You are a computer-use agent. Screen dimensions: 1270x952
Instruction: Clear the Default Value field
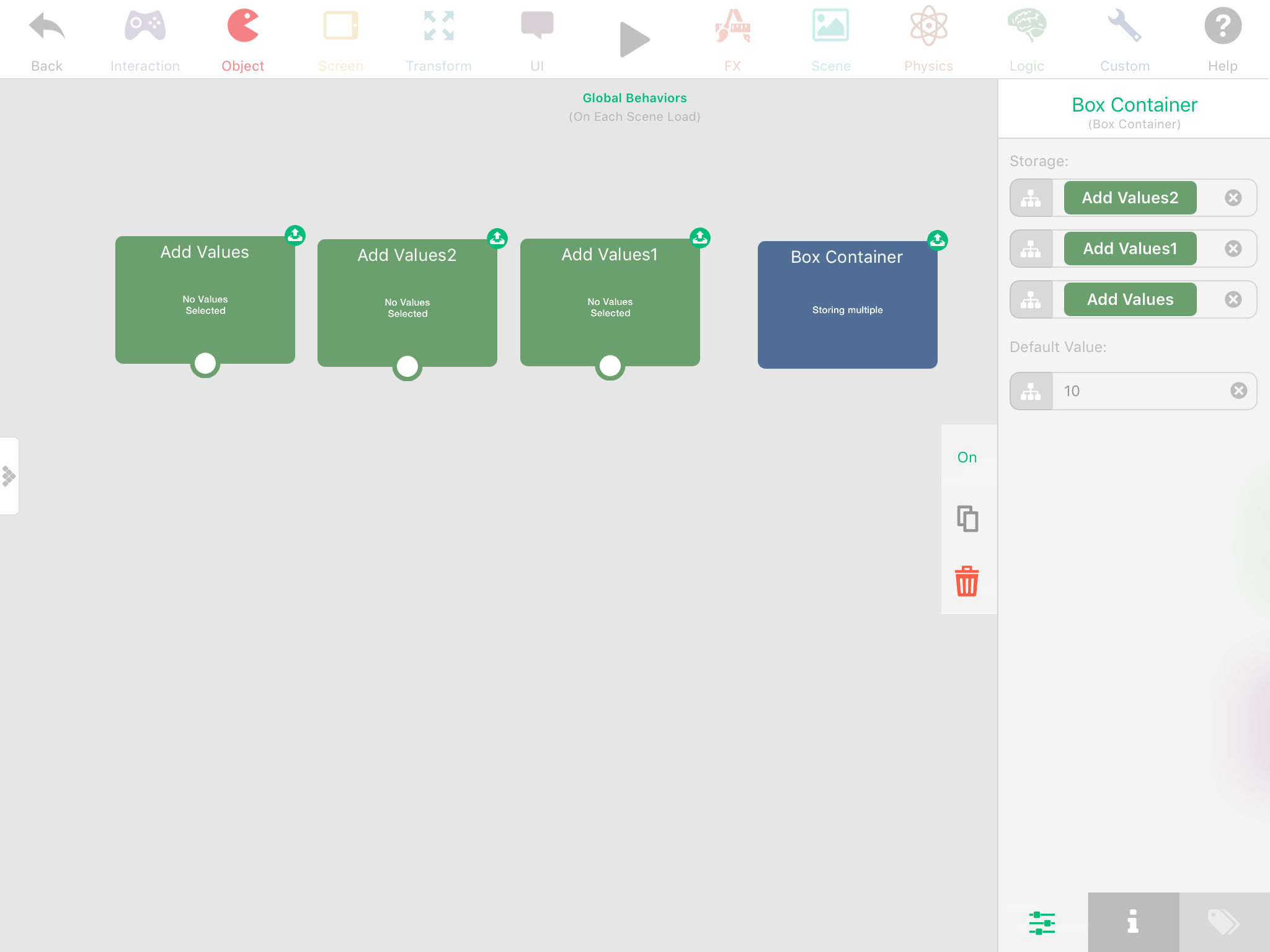point(1238,390)
